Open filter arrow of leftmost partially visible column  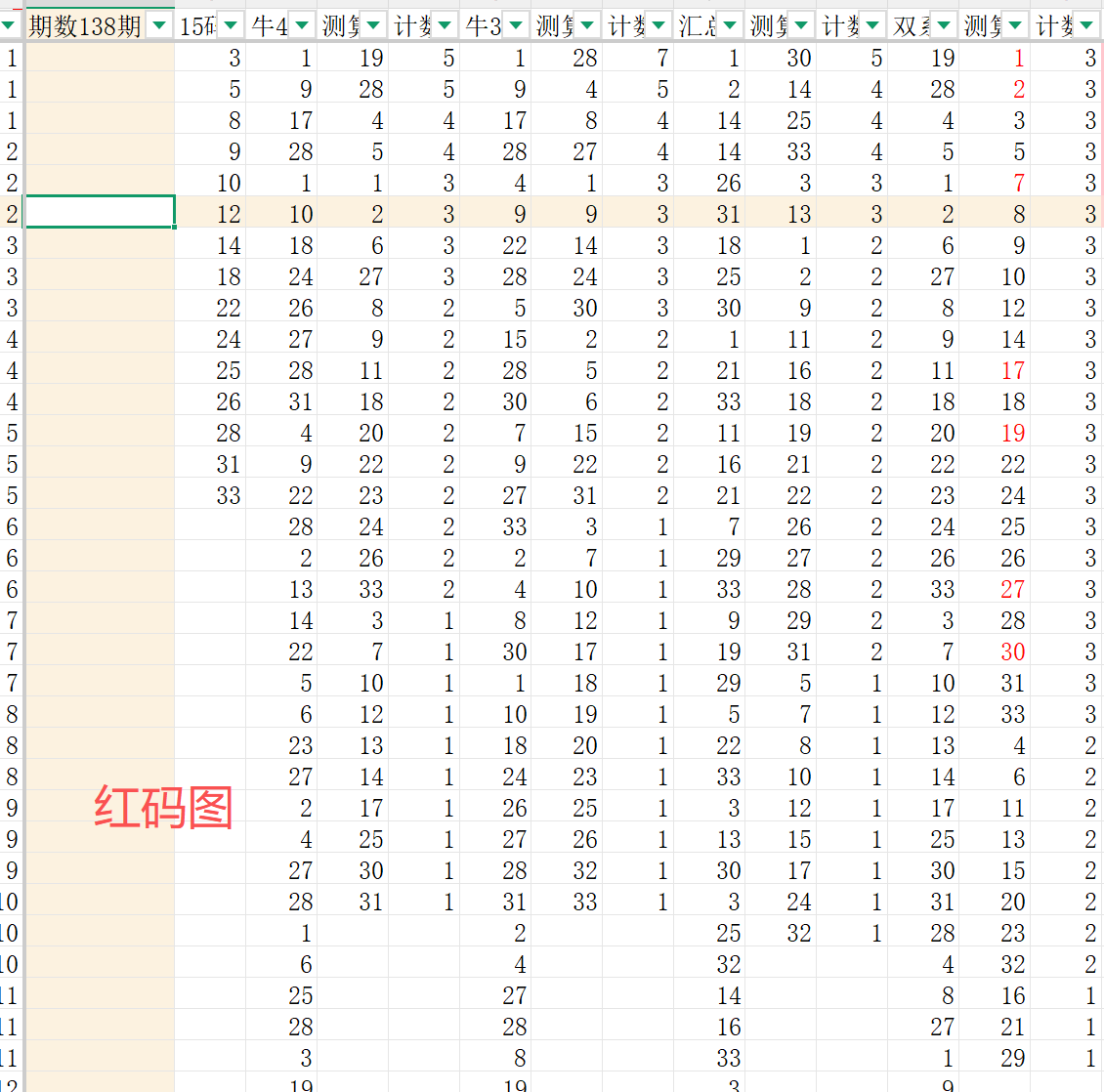coord(9,26)
